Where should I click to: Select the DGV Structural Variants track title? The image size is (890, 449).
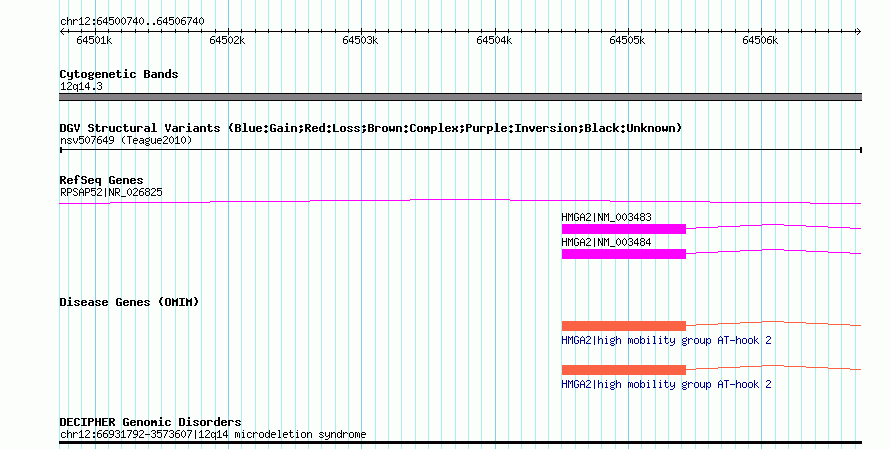click(370, 128)
